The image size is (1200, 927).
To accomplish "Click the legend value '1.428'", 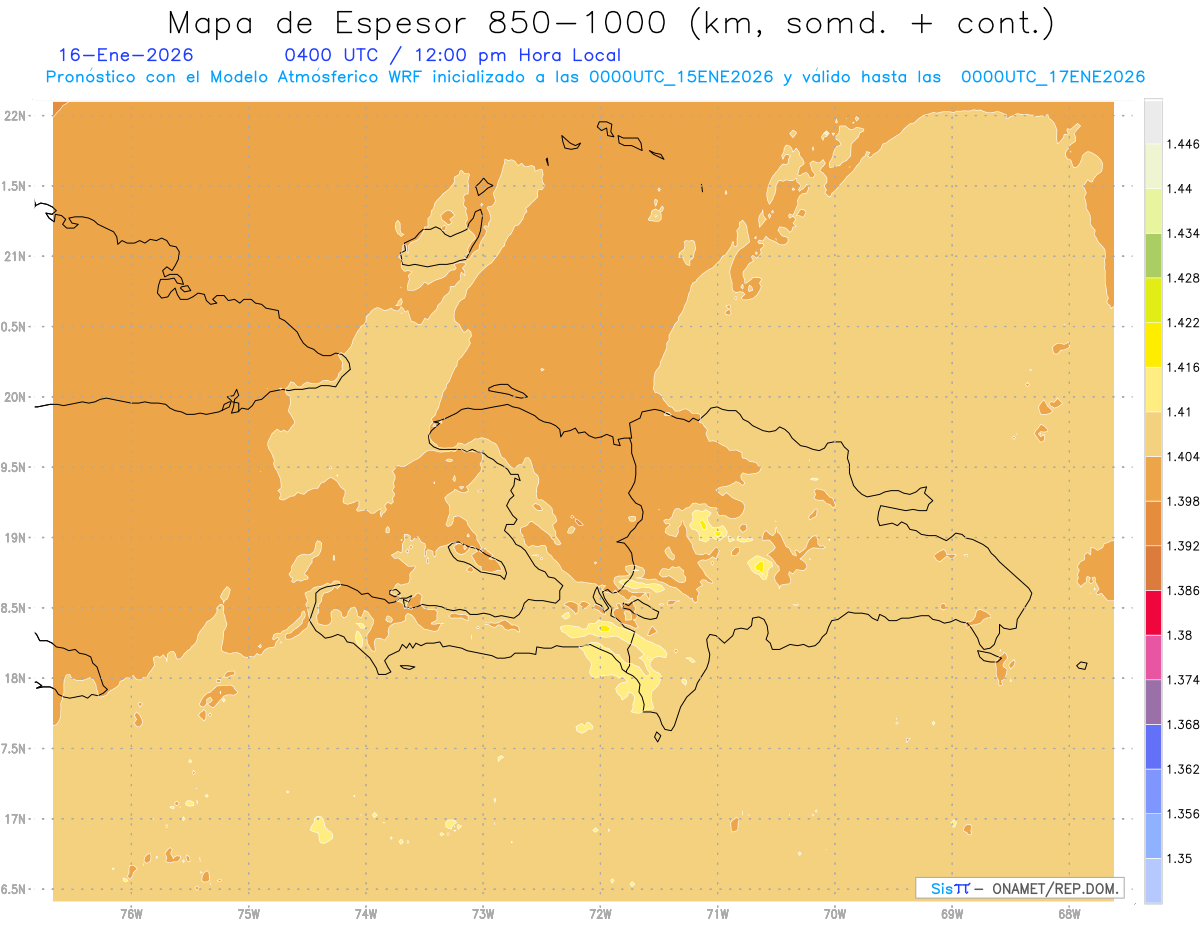I will pyautogui.click(x=1183, y=278).
